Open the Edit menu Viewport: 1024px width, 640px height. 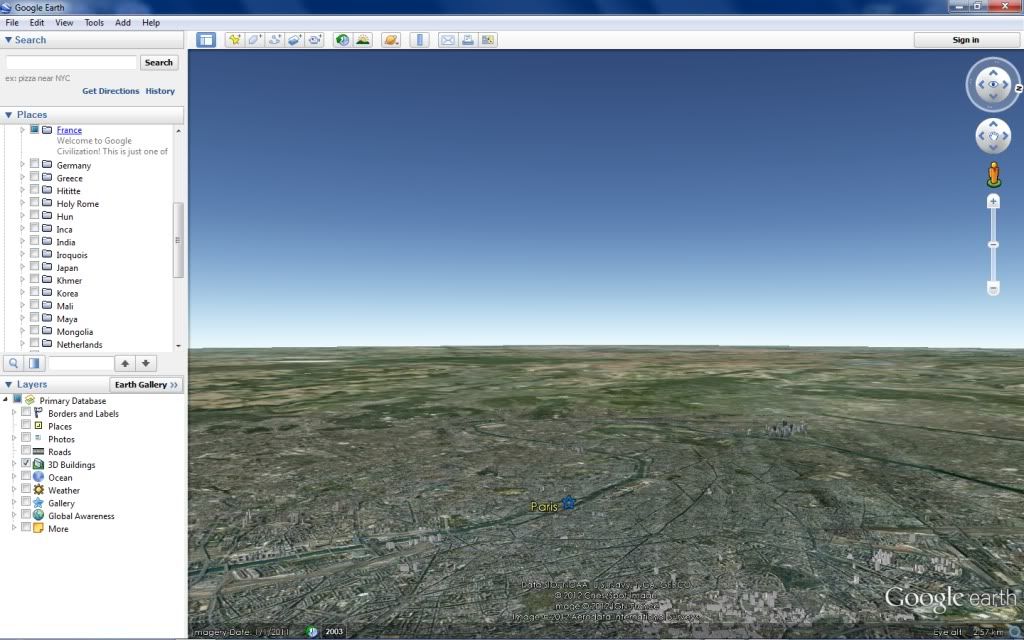point(37,22)
